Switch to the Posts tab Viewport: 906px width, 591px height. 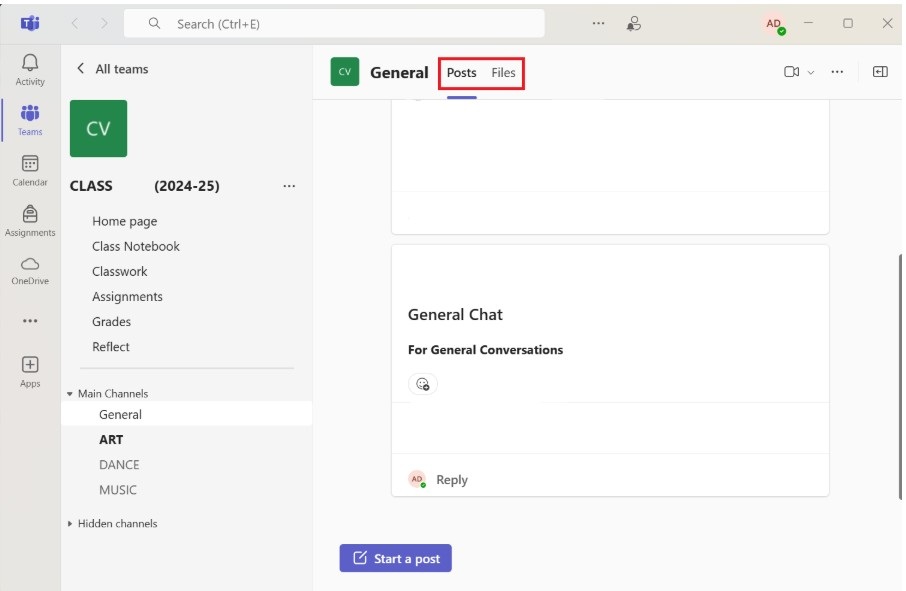pyautogui.click(x=462, y=73)
